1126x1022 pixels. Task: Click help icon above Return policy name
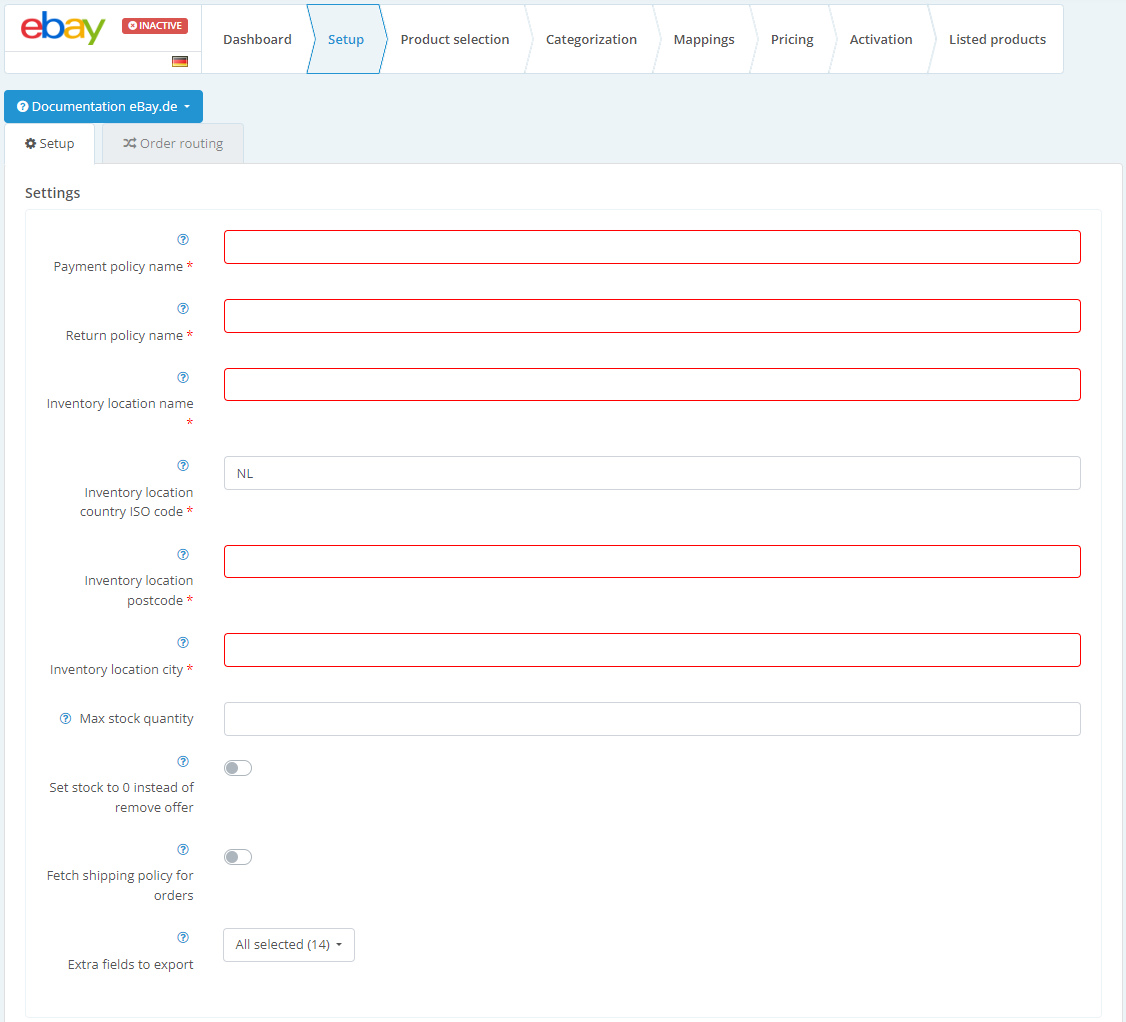coord(183,309)
